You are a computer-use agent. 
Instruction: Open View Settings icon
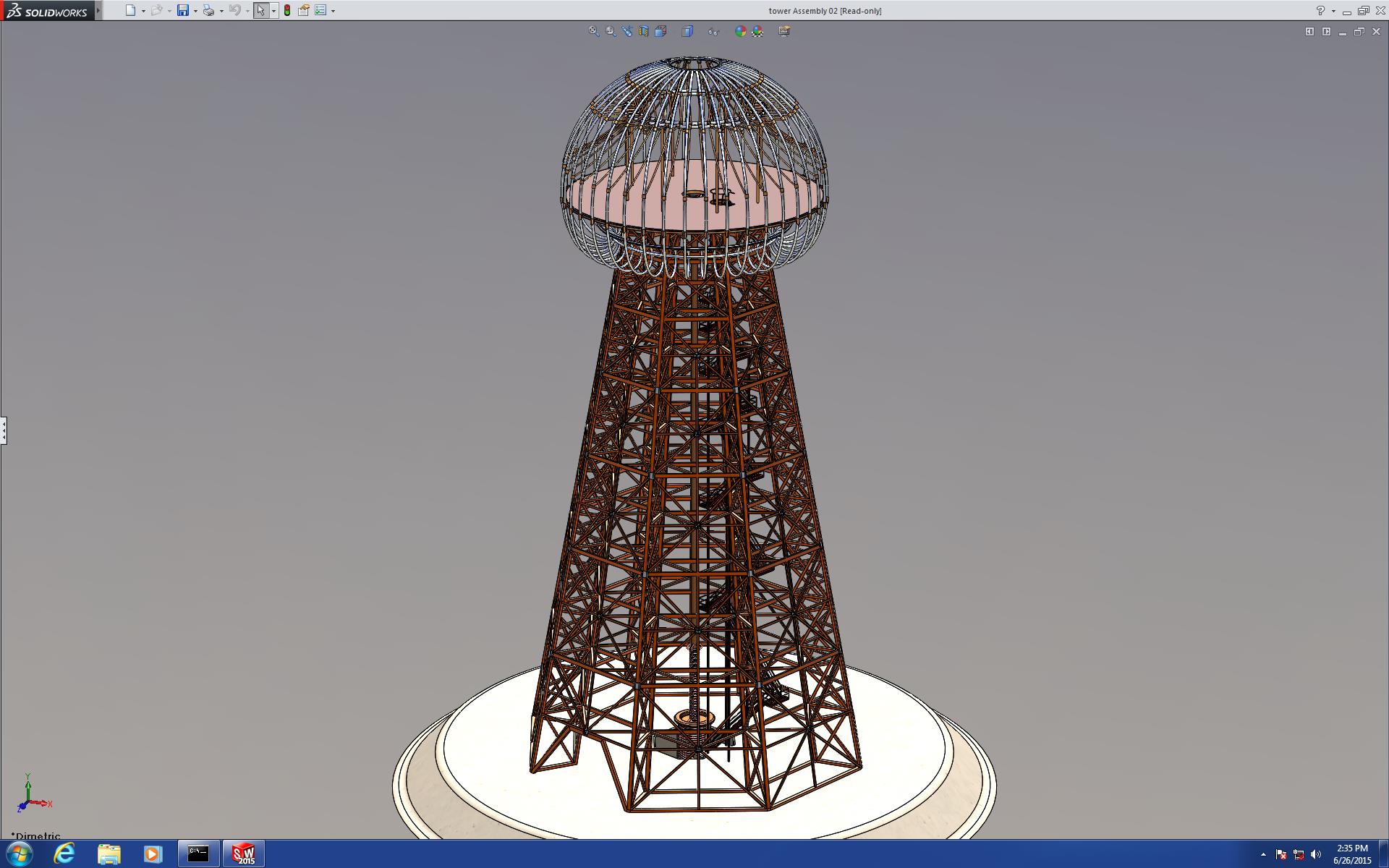[x=784, y=31]
